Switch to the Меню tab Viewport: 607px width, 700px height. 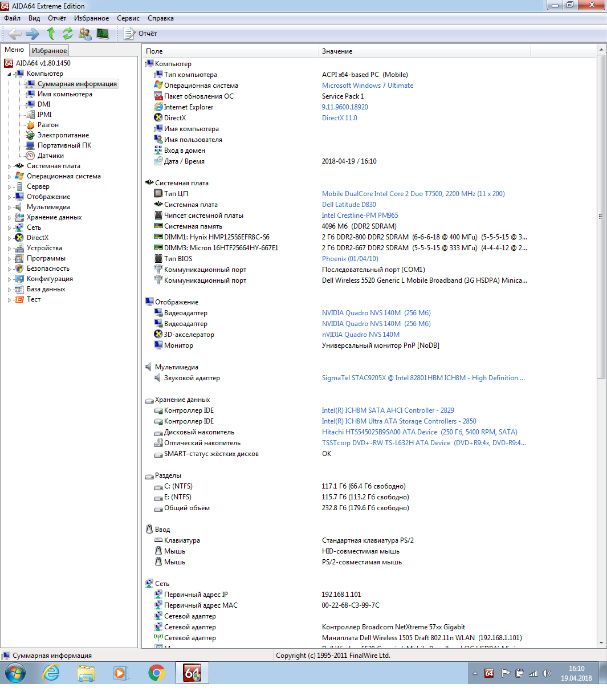click(x=14, y=50)
